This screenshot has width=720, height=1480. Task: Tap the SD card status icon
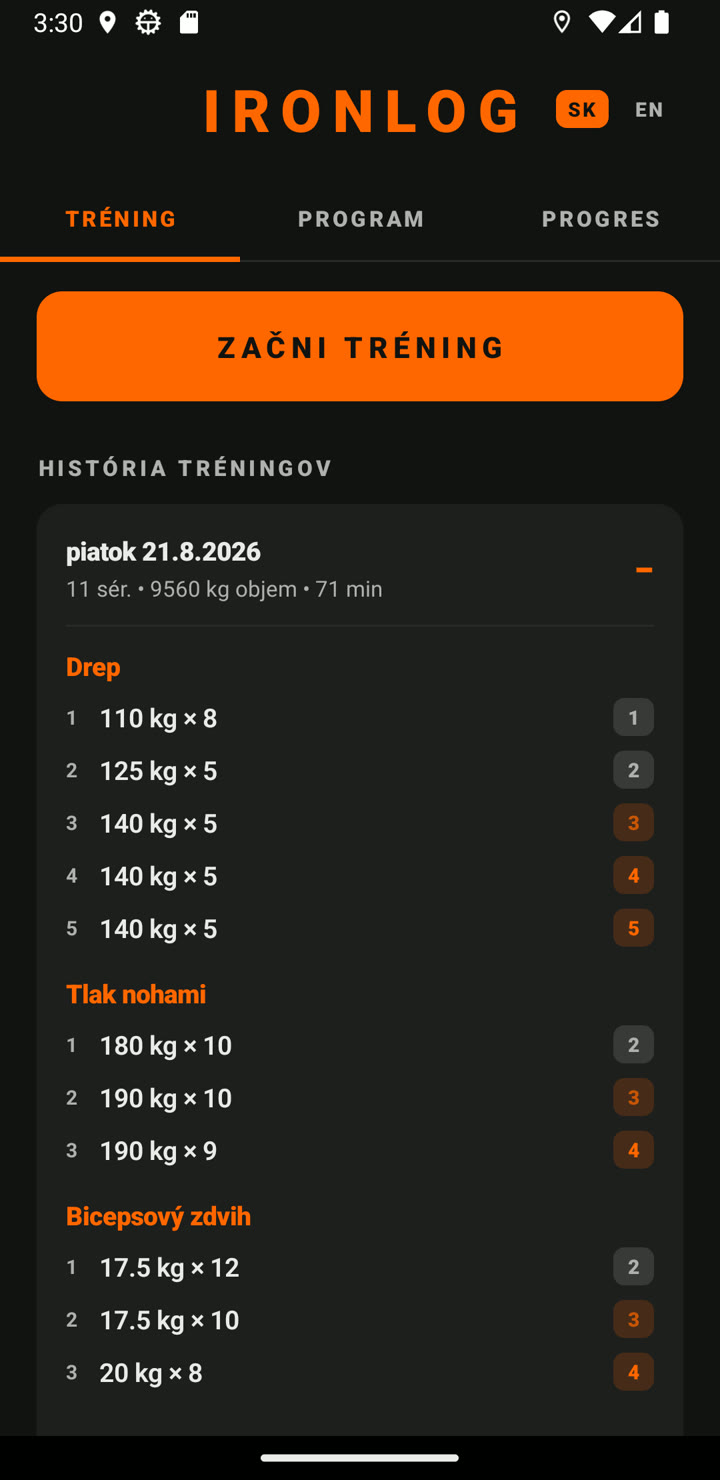tap(189, 23)
